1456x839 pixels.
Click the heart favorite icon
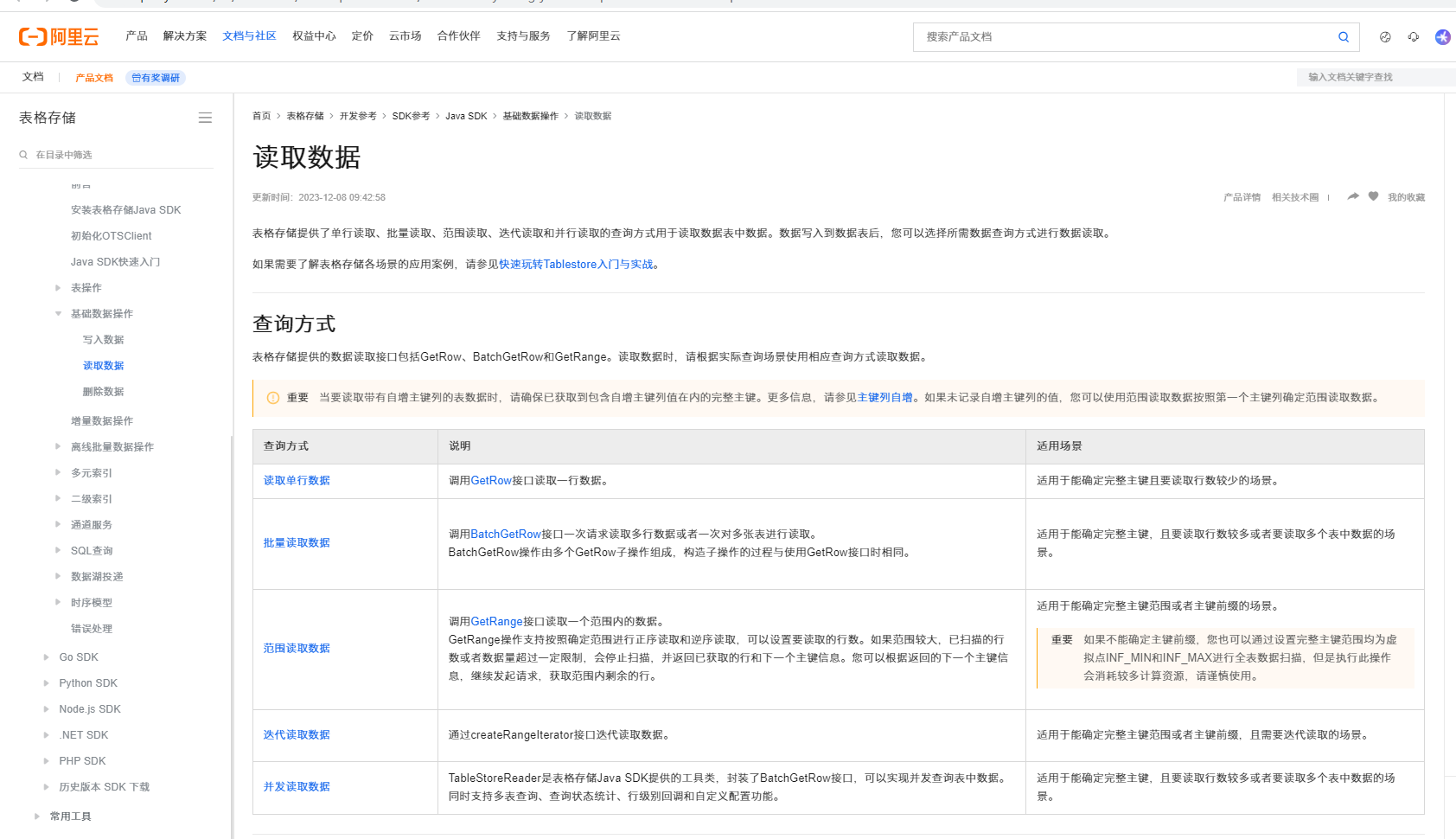(1373, 197)
